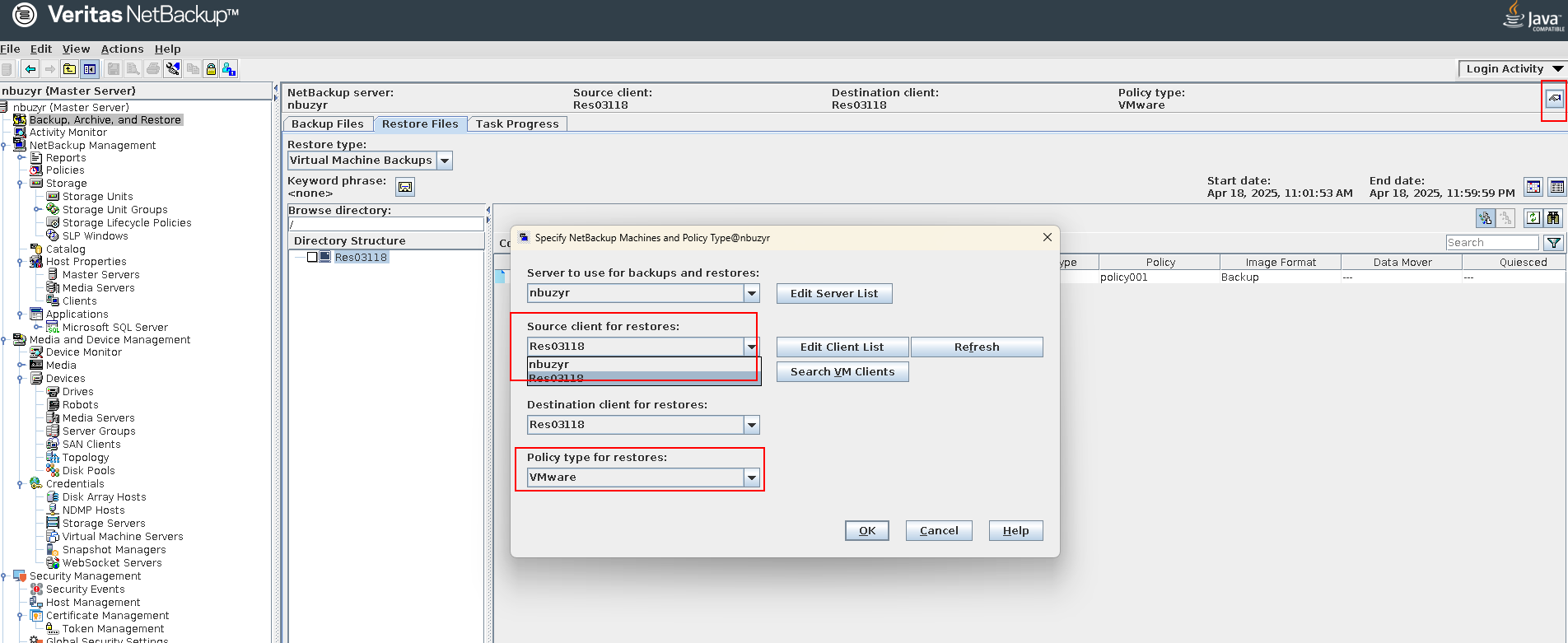This screenshot has height=643, width=1568.
Task: Click the dialog Help button
Action: pos(1015,531)
